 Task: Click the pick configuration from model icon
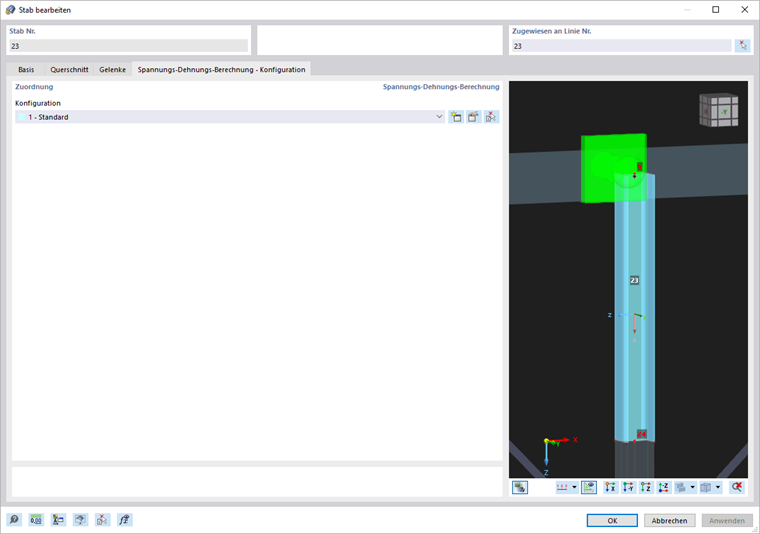coord(491,117)
